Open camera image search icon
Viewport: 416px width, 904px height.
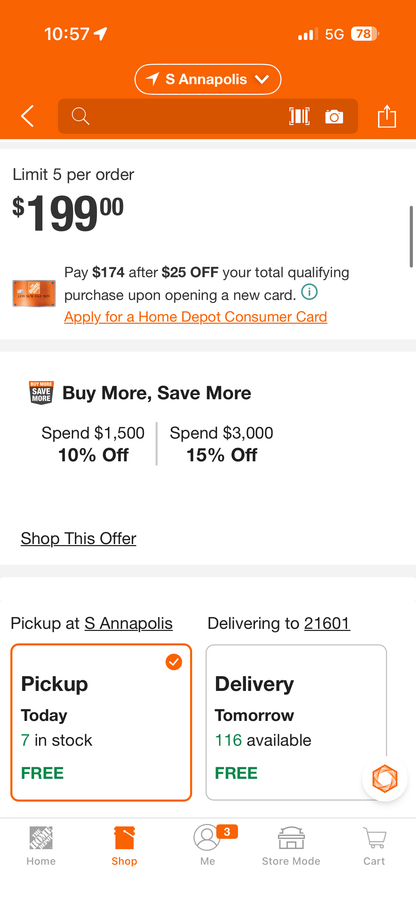pyautogui.click(x=334, y=117)
